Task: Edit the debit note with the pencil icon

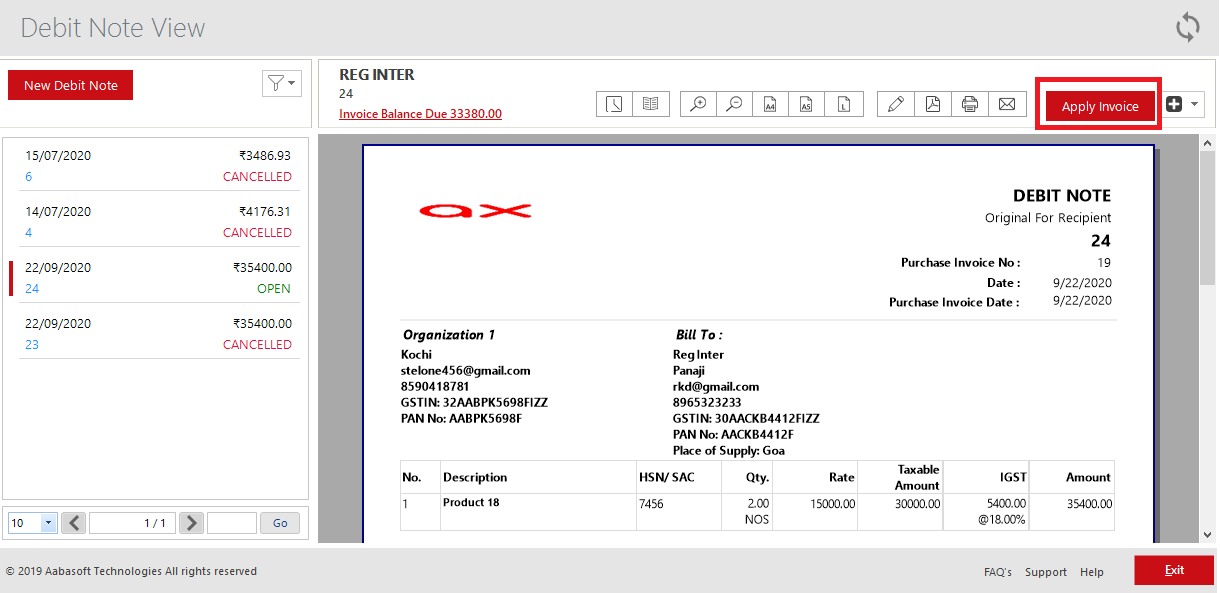Action: [895, 103]
